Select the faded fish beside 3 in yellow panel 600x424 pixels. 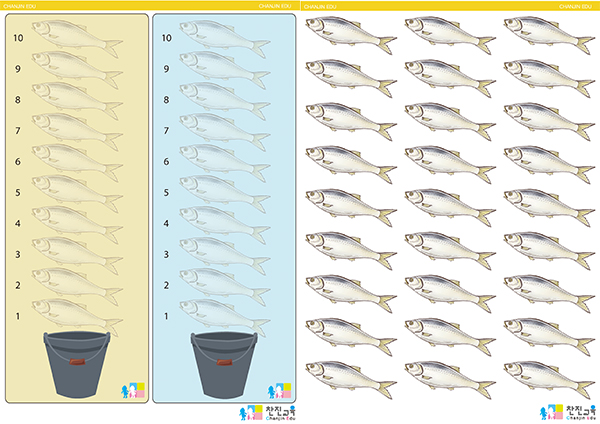pos(77,256)
